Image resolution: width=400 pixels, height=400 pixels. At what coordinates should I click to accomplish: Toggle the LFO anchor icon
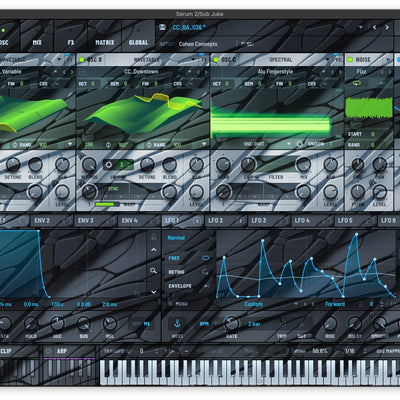[177, 323]
